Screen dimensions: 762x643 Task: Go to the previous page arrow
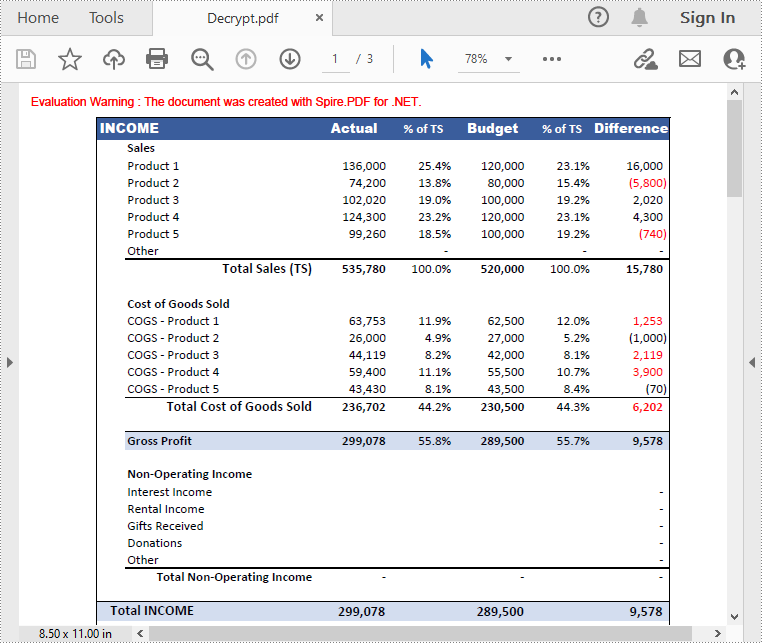pos(246,59)
